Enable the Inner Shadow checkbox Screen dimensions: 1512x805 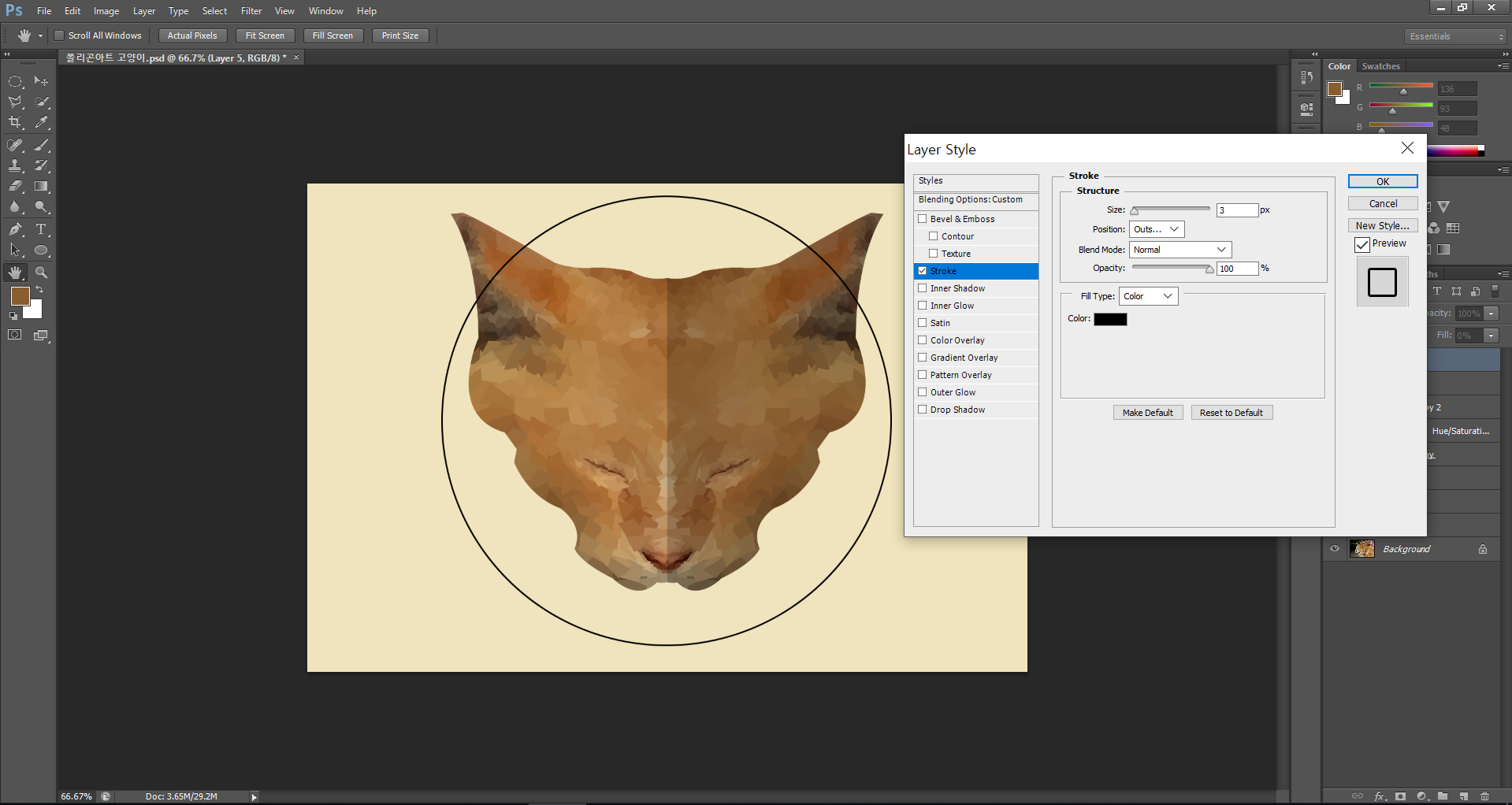click(x=922, y=288)
